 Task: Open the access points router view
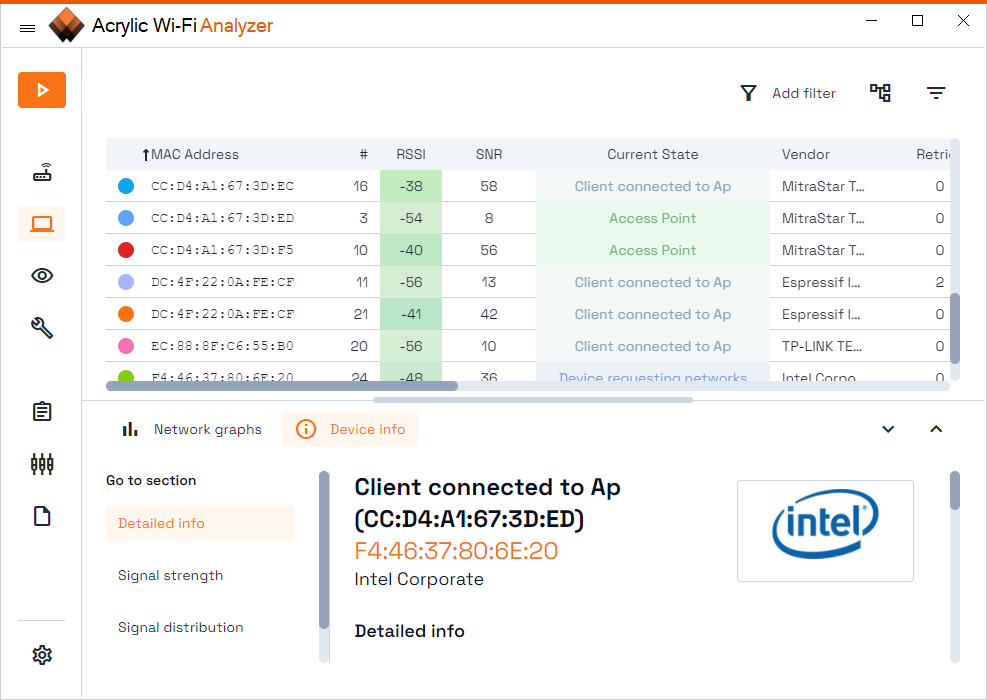pos(42,172)
